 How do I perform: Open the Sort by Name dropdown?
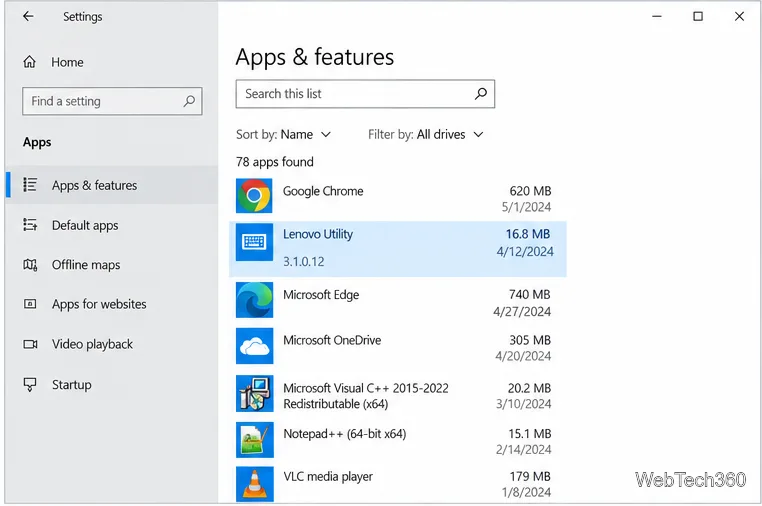pyautogui.click(x=283, y=135)
